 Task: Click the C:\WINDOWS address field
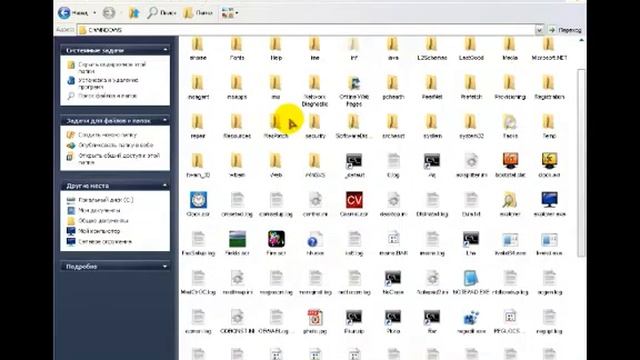point(307,30)
